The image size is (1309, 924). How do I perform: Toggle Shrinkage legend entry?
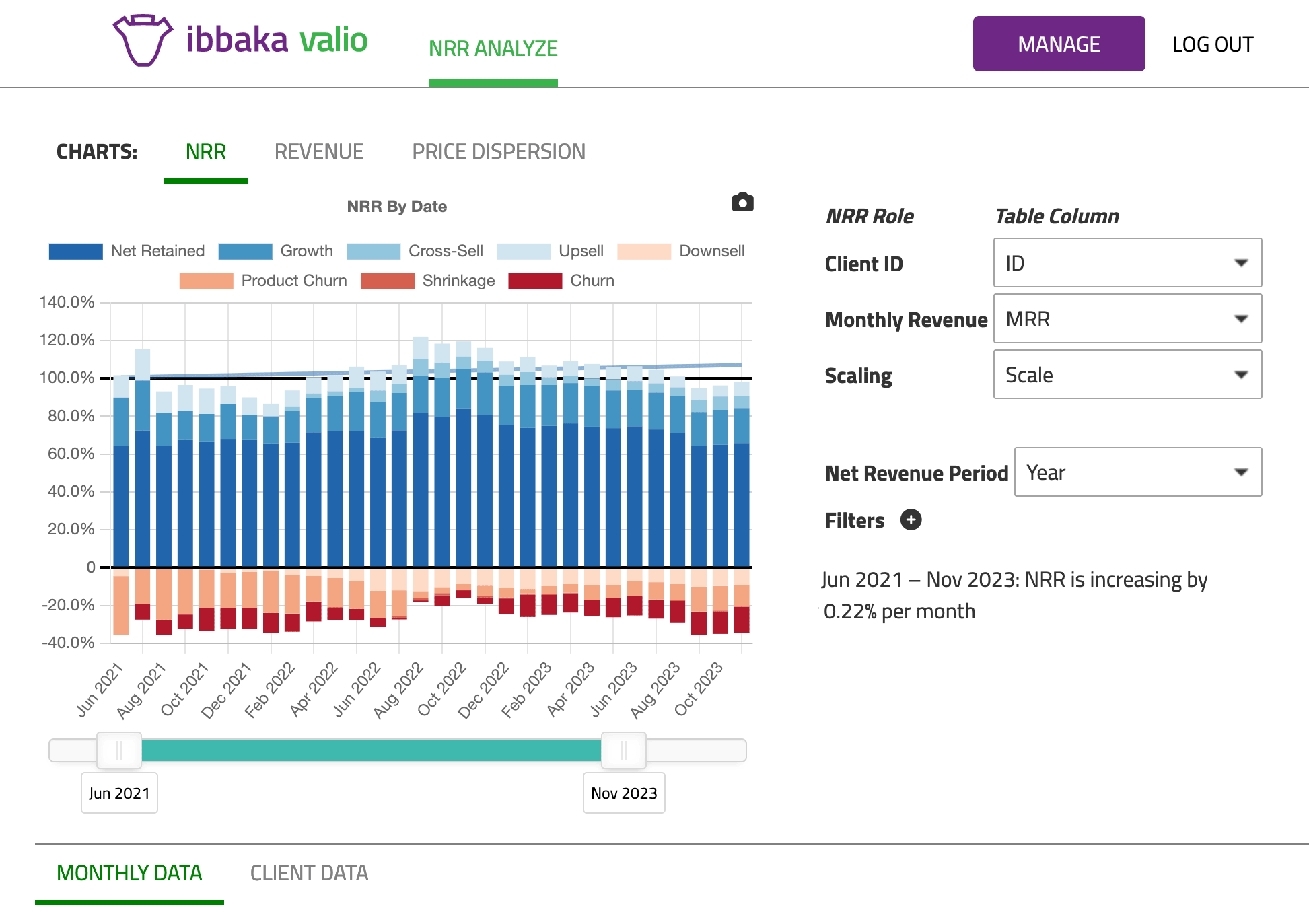point(428,281)
